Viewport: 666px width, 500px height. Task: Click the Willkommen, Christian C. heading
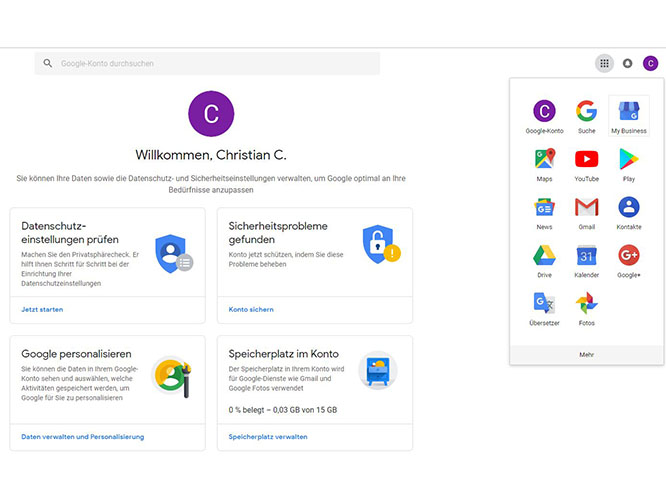211,155
